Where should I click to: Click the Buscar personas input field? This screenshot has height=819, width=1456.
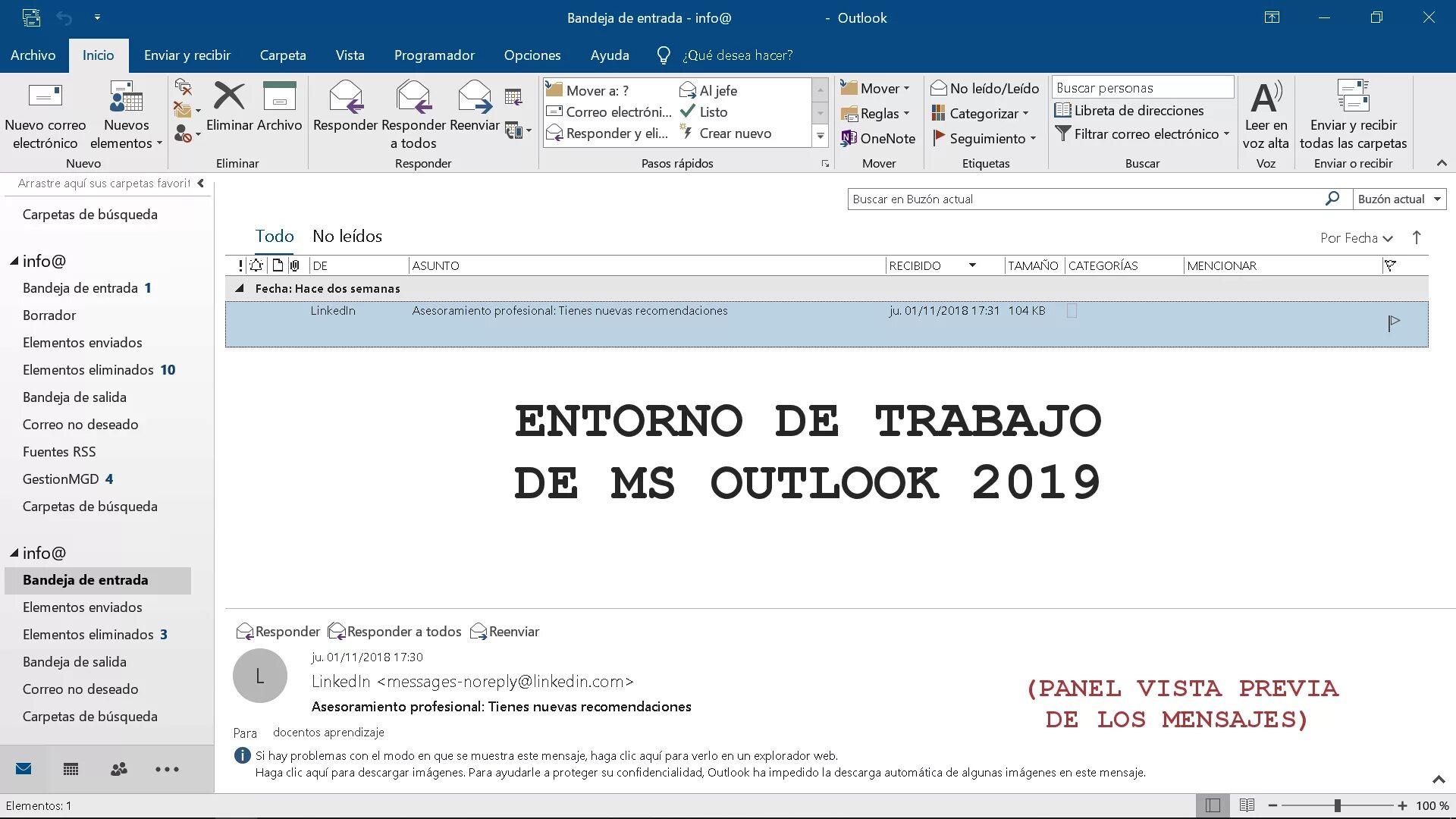[x=1142, y=88]
